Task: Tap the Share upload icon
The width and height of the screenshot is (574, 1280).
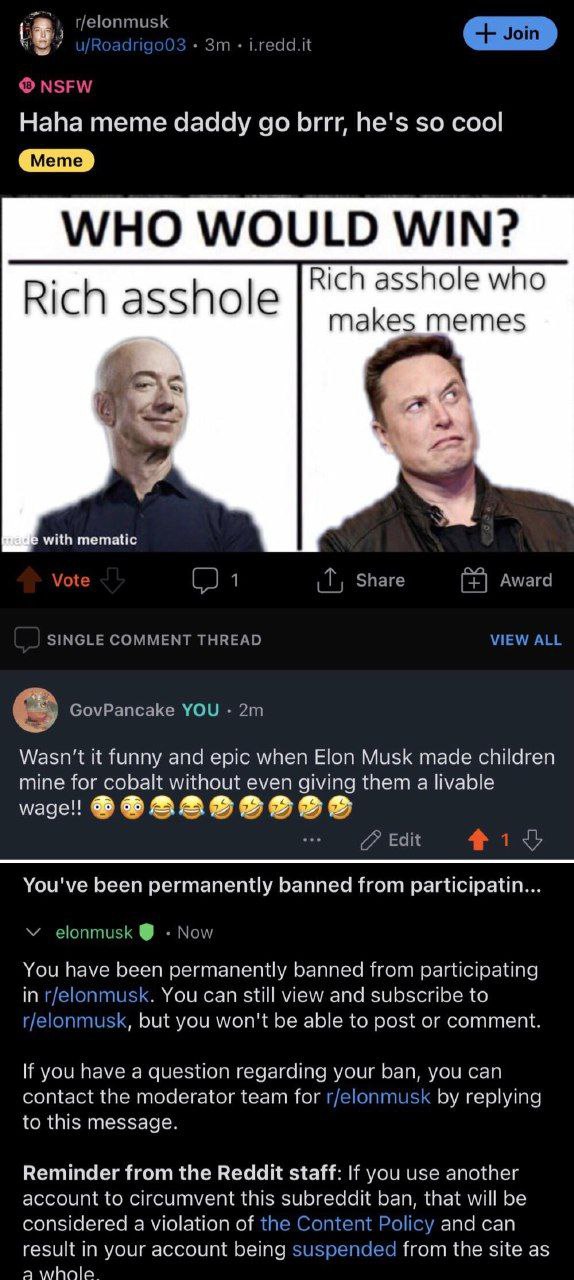Action: [x=329, y=580]
